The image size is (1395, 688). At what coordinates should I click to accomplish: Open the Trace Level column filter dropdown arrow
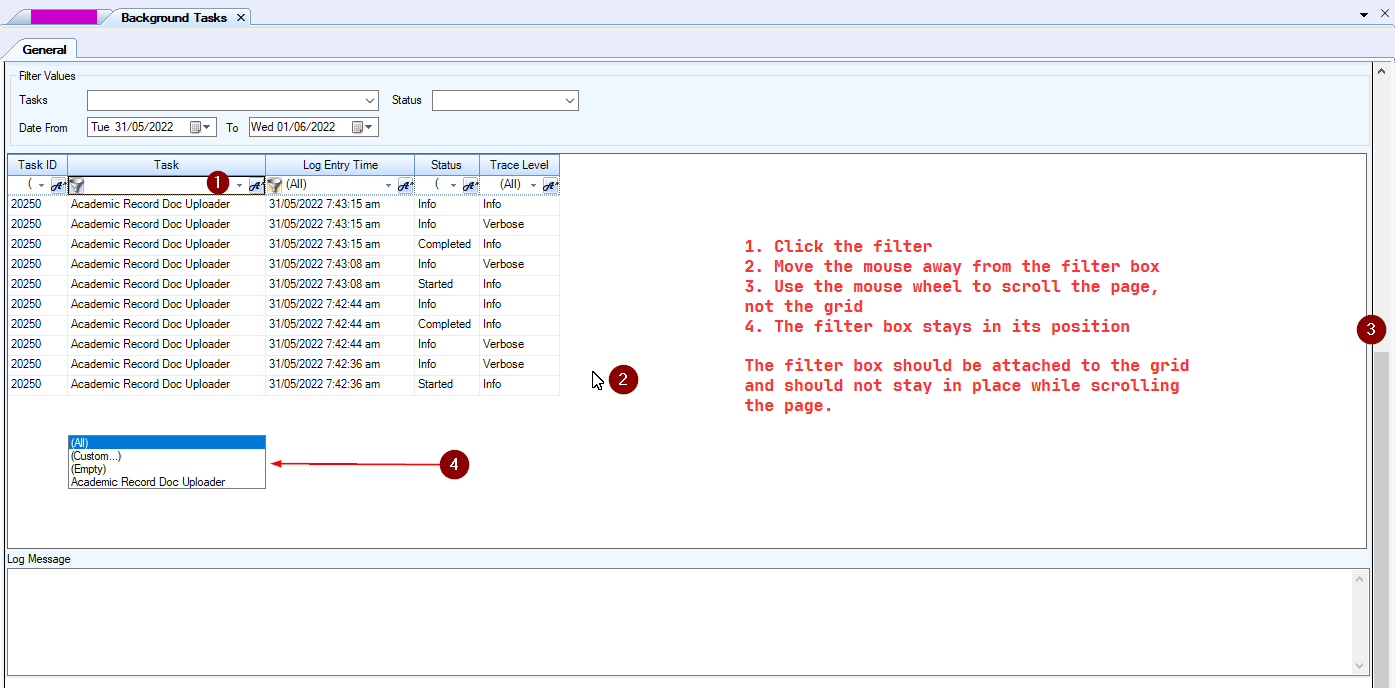pyautogui.click(x=534, y=185)
